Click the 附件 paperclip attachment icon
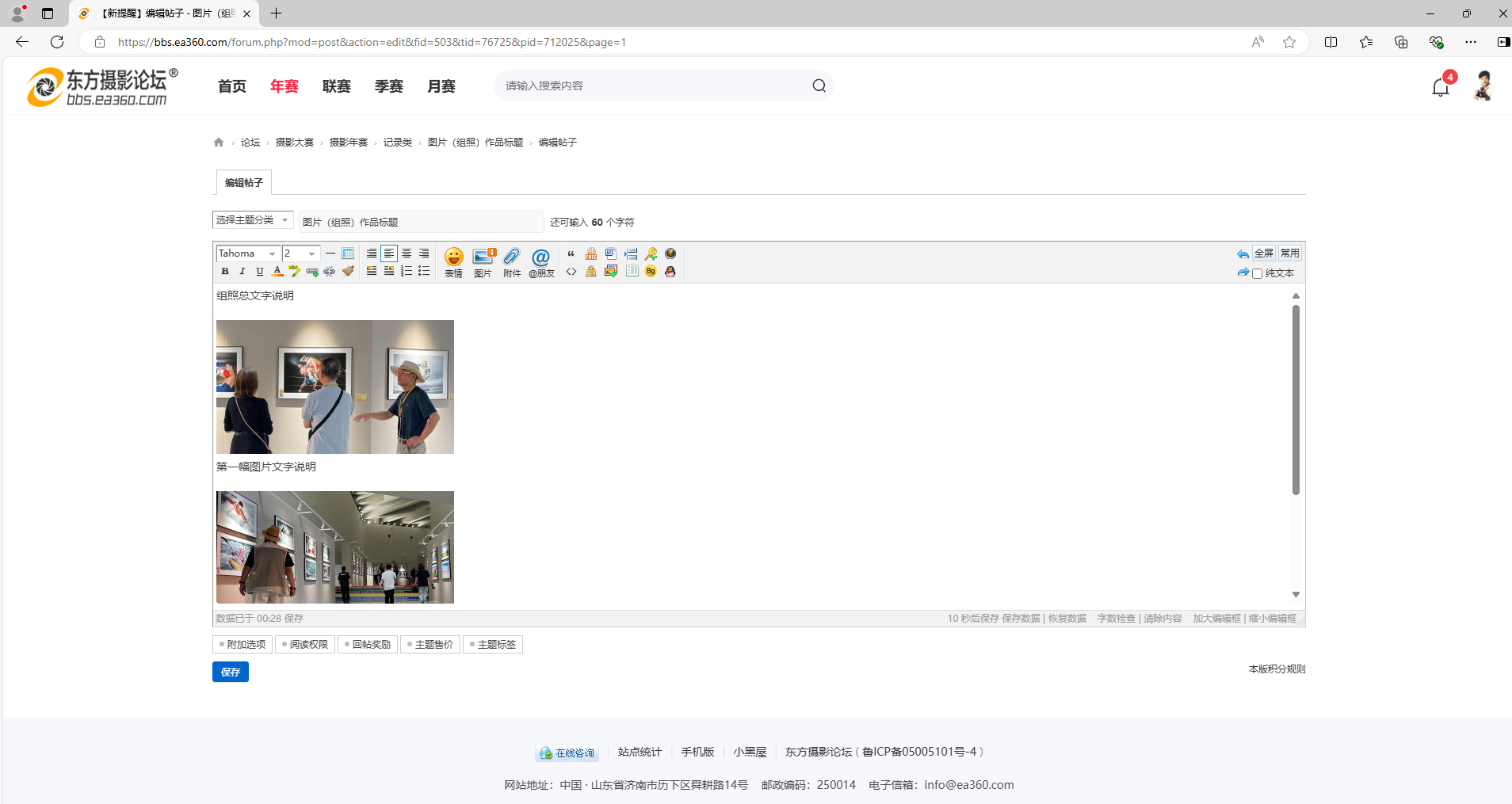 [x=512, y=261]
